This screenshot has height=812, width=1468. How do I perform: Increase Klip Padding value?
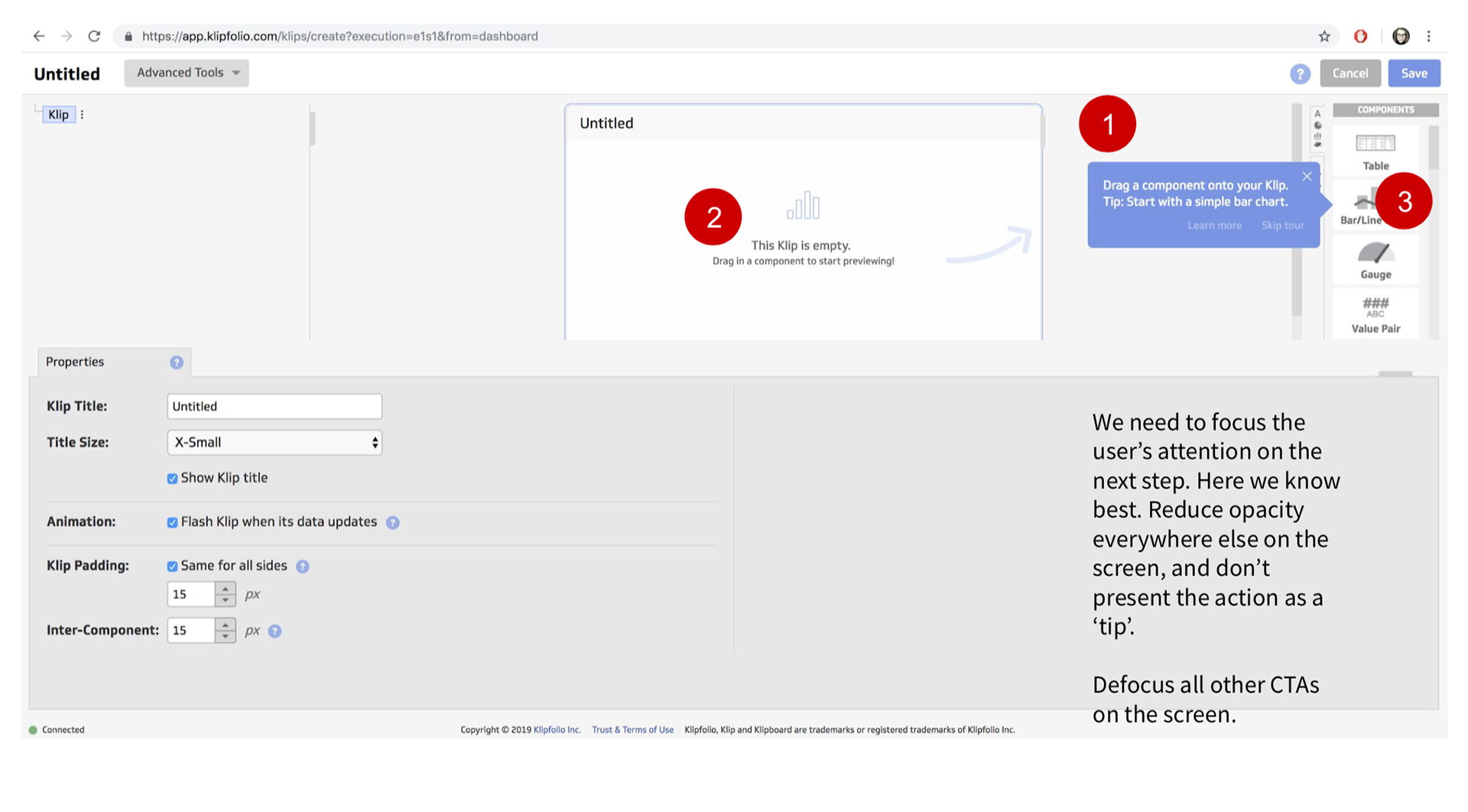pos(225,589)
